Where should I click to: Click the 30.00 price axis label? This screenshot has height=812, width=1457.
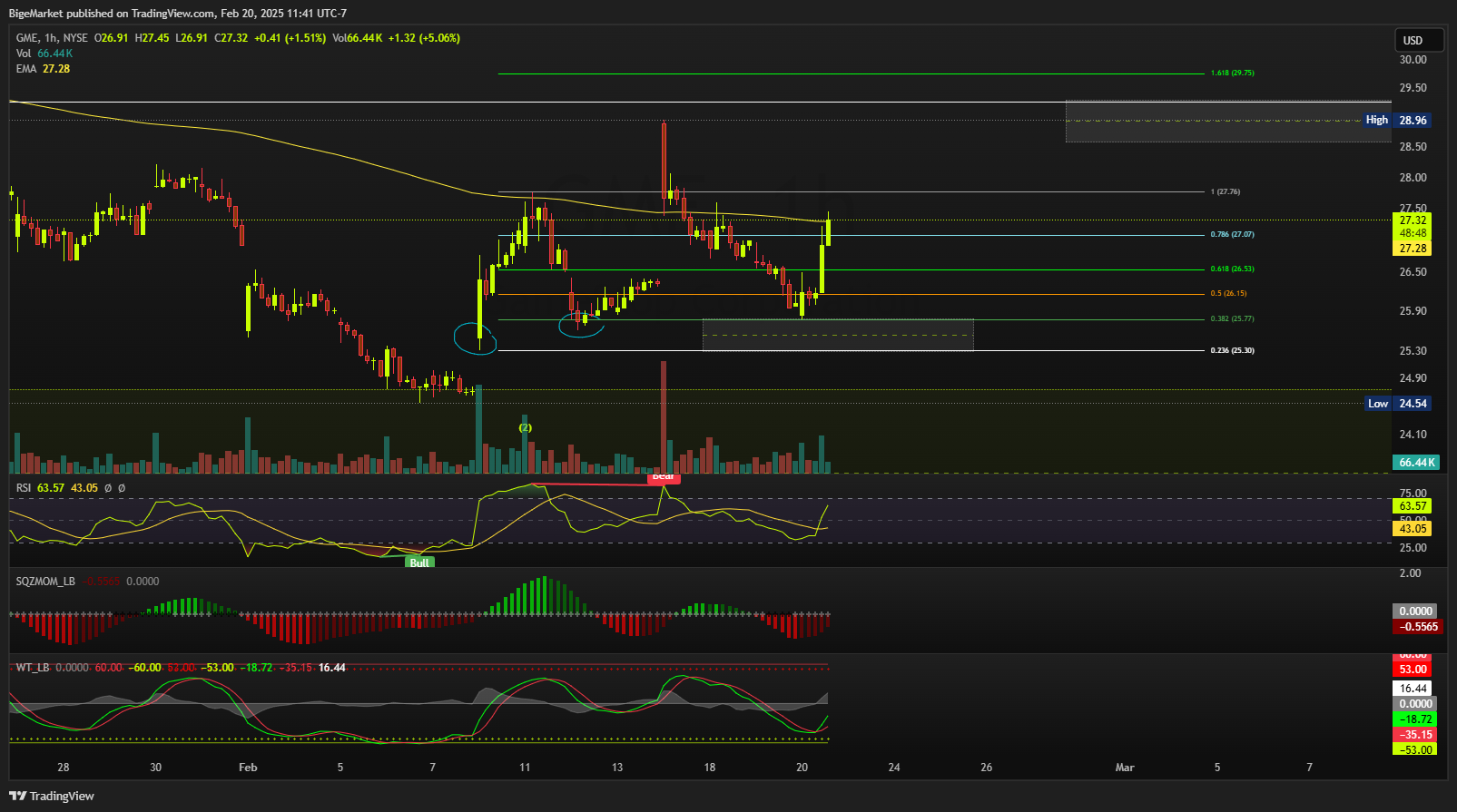point(1413,60)
